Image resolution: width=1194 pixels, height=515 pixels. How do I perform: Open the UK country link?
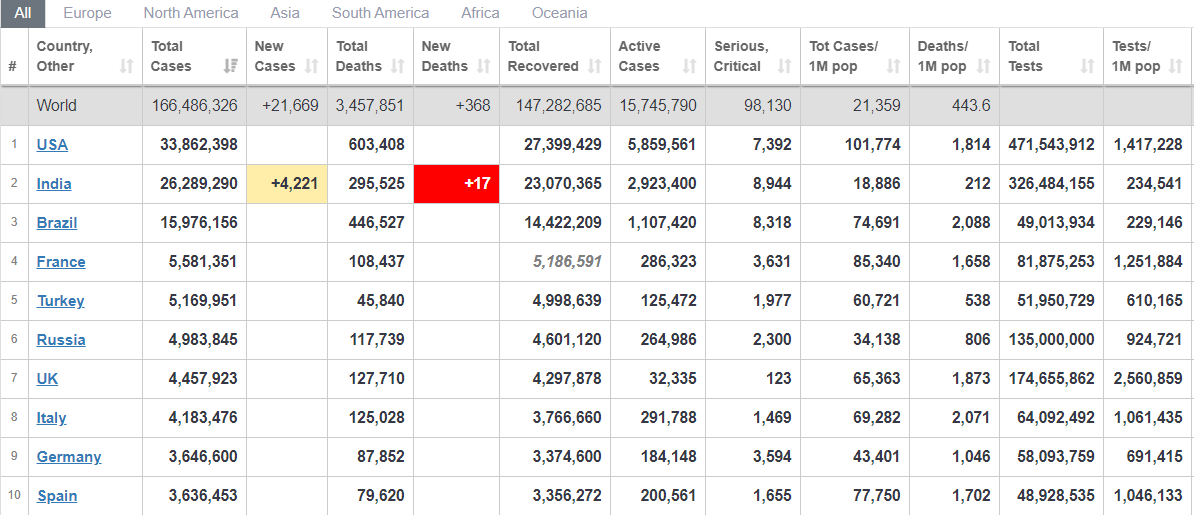point(47,379)
